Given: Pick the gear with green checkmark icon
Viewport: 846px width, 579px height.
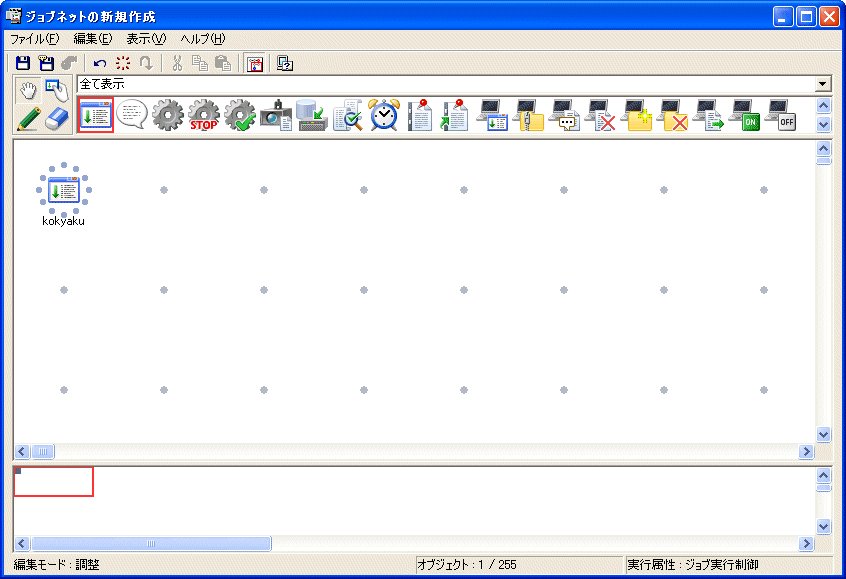Looking at the screenshot, I should click(x=240, y=115).
